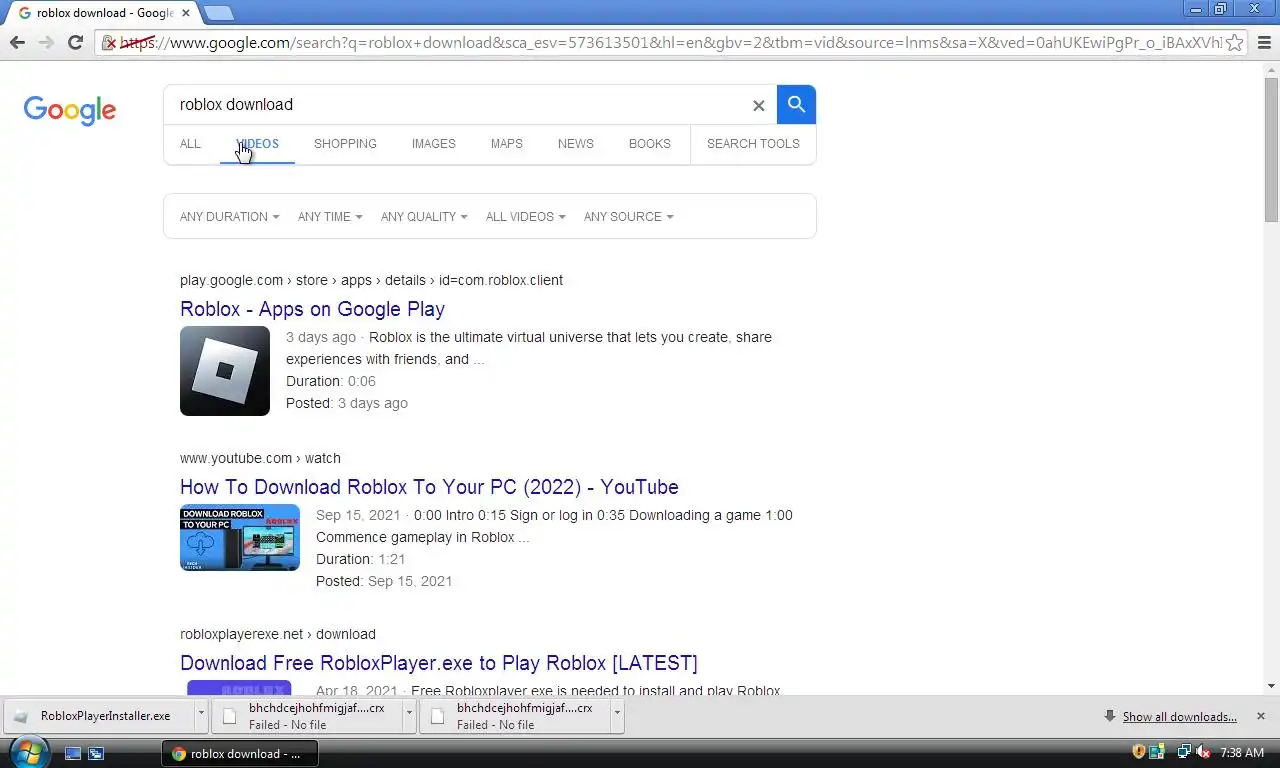
Task: Open Roblox - Apps on Google Play result
Action: coord(312,309)
